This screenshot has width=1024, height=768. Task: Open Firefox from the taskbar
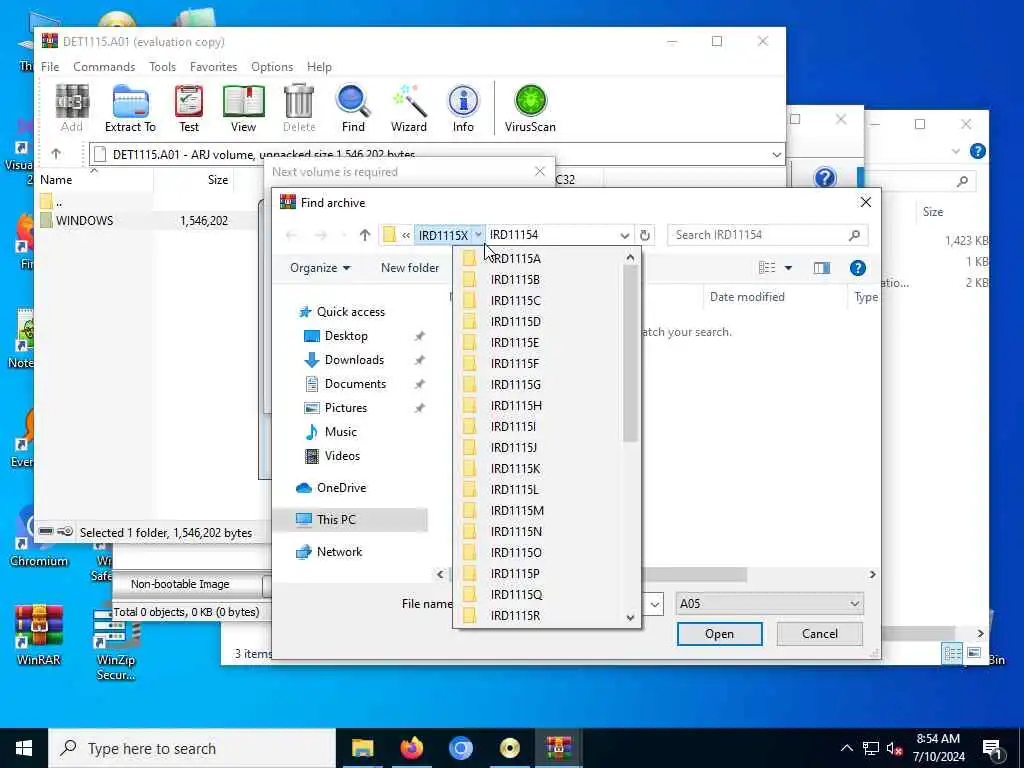[x=411, y=748]
